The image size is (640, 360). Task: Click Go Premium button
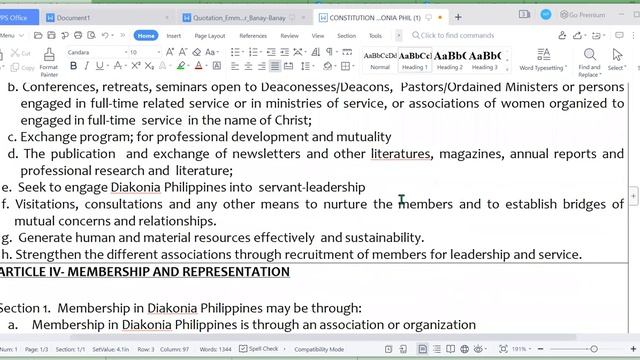tap(582, 15)
